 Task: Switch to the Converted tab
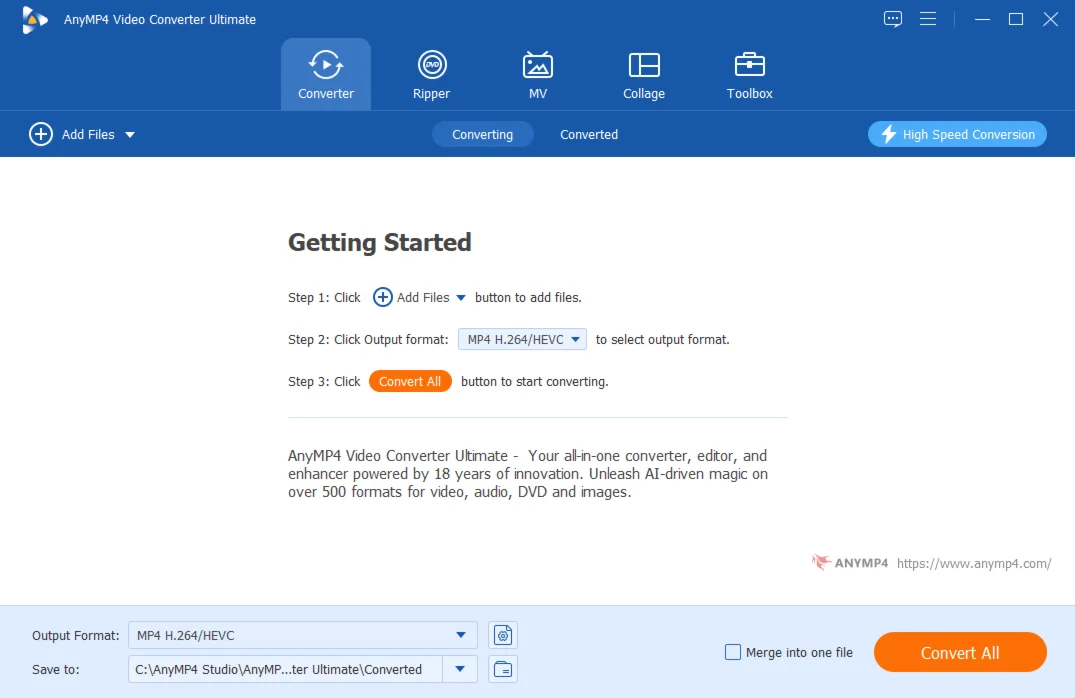pos(588,134)
